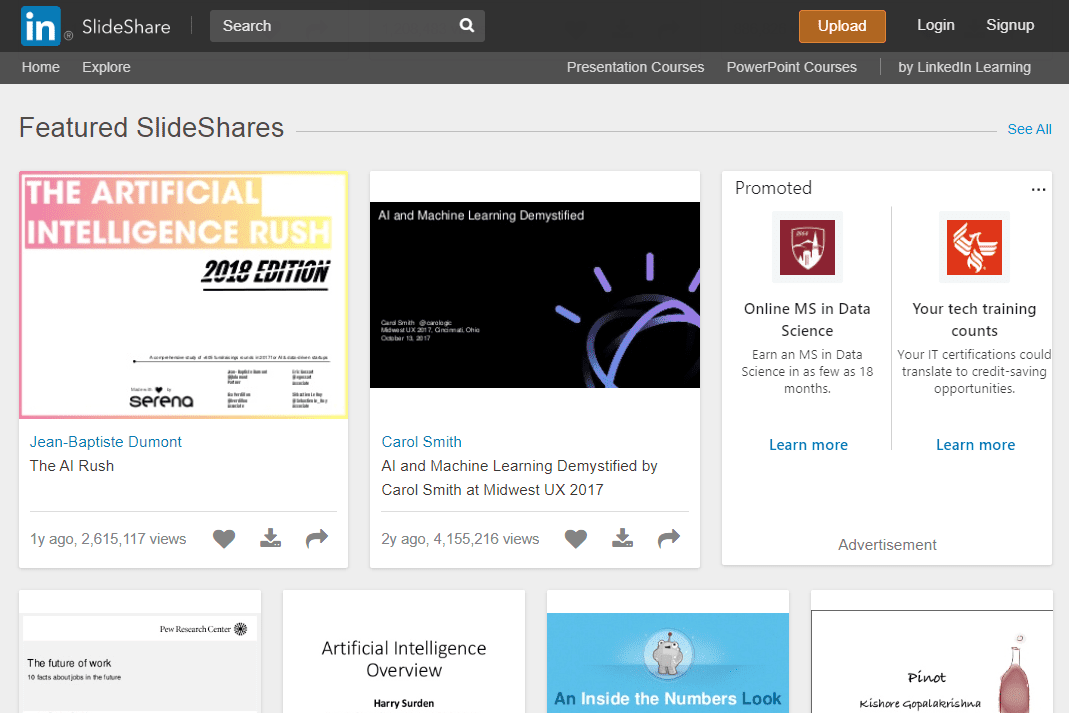Click the Login link
This screenshot has height=713, width=1069.
pos(935,25)
